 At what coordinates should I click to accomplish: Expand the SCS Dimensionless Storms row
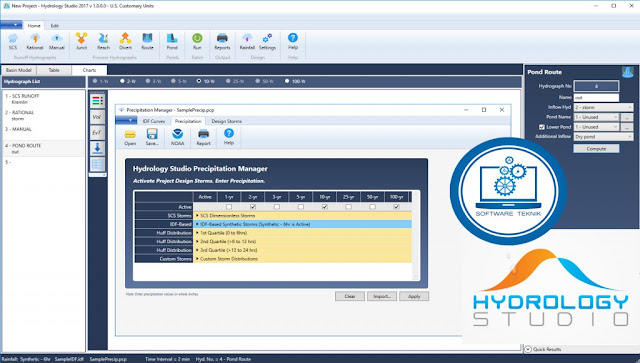click(x=197, y=216)
